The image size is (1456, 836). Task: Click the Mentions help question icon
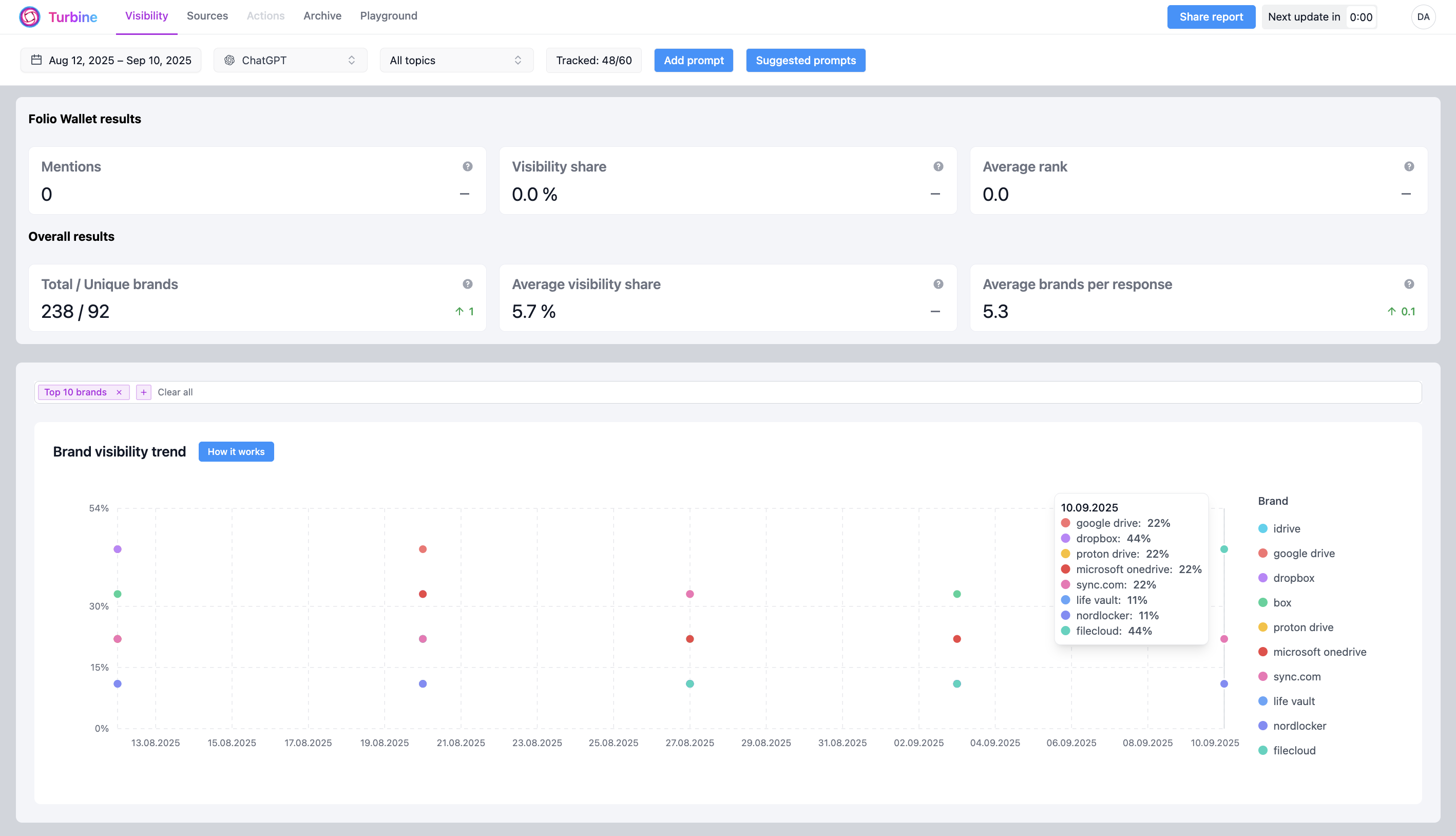467,166
